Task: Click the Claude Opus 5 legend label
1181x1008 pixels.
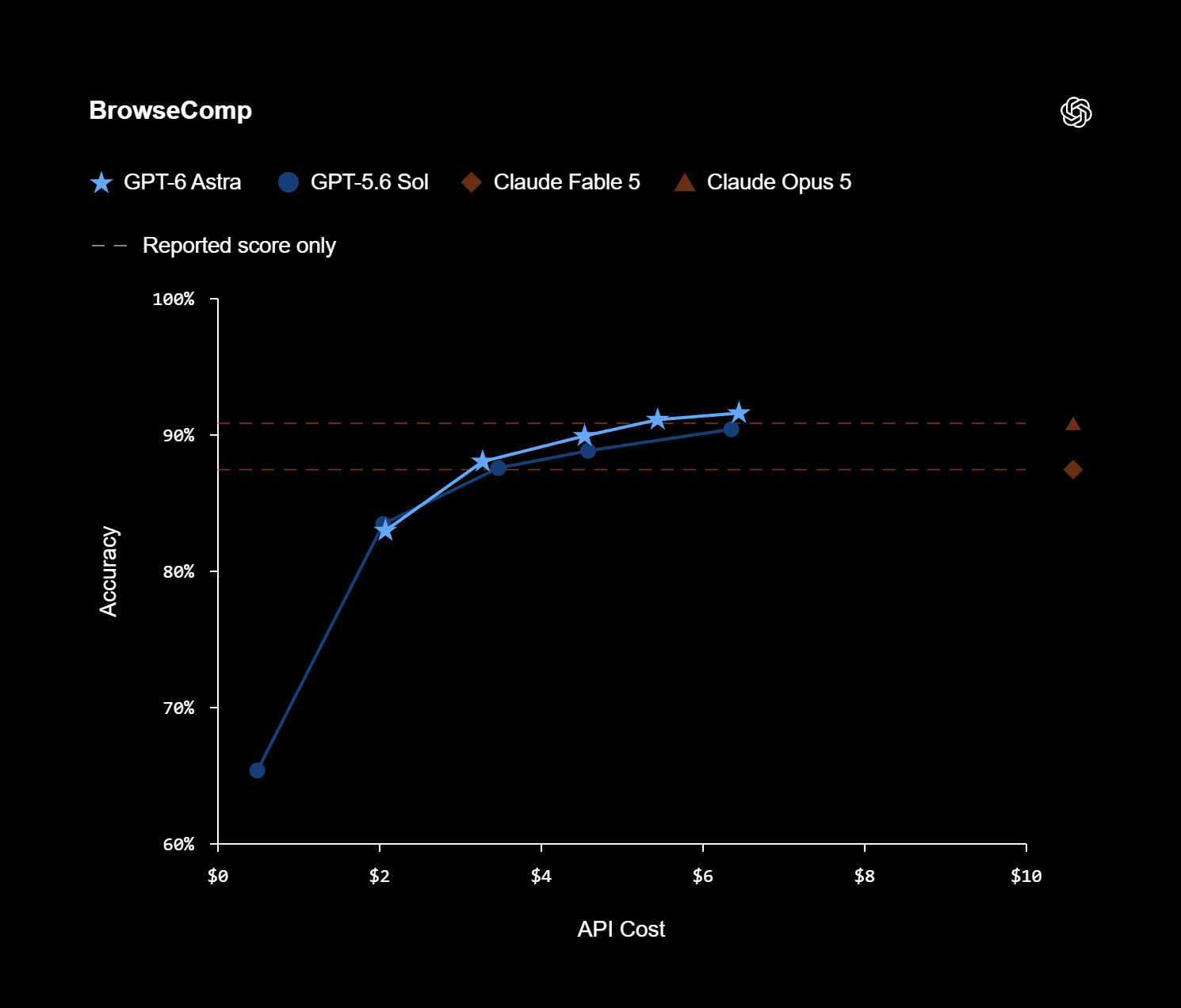Action: pos(779,182)
